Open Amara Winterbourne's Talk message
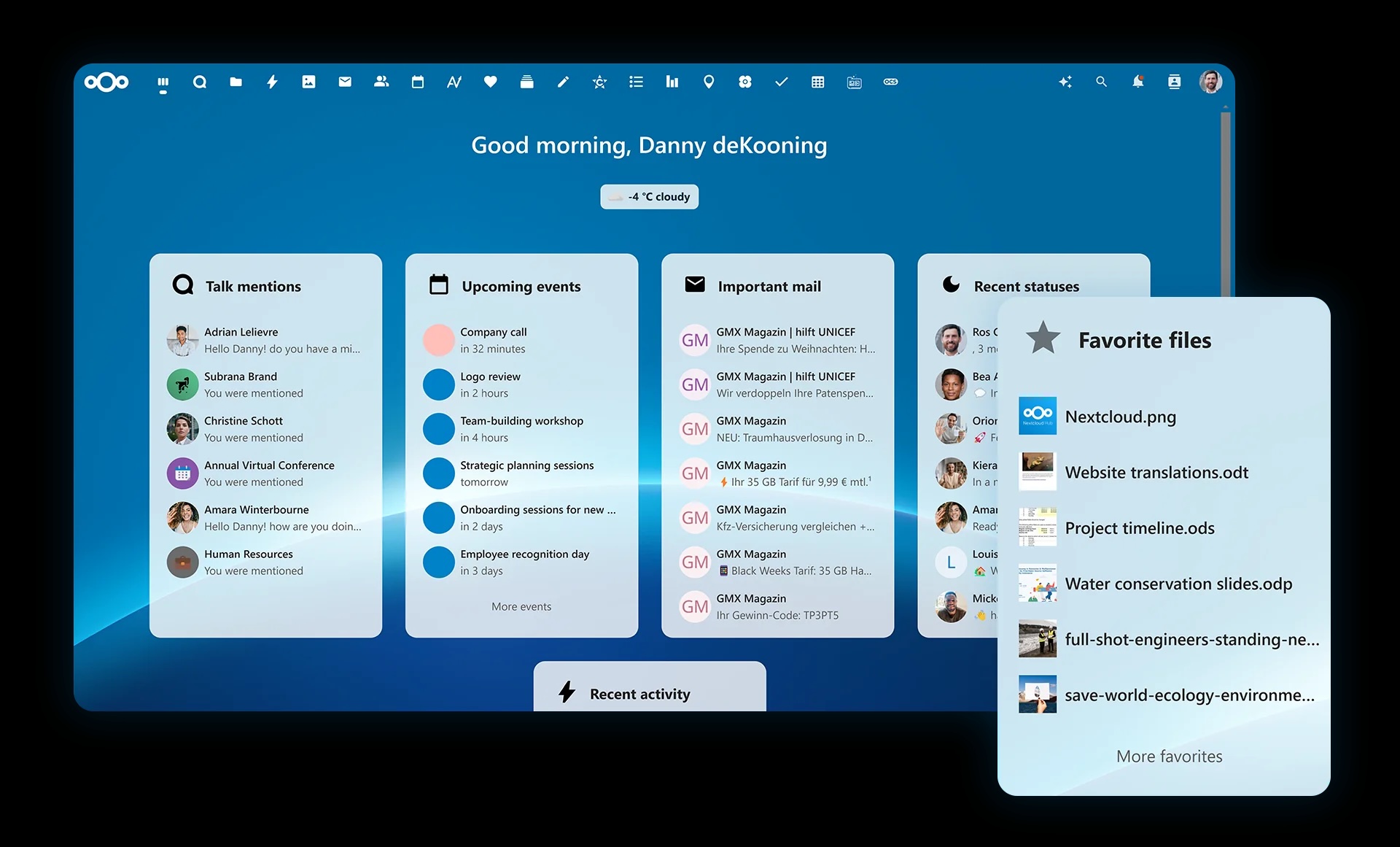This screenshot has width=1400, height=847. click(265, 519)
